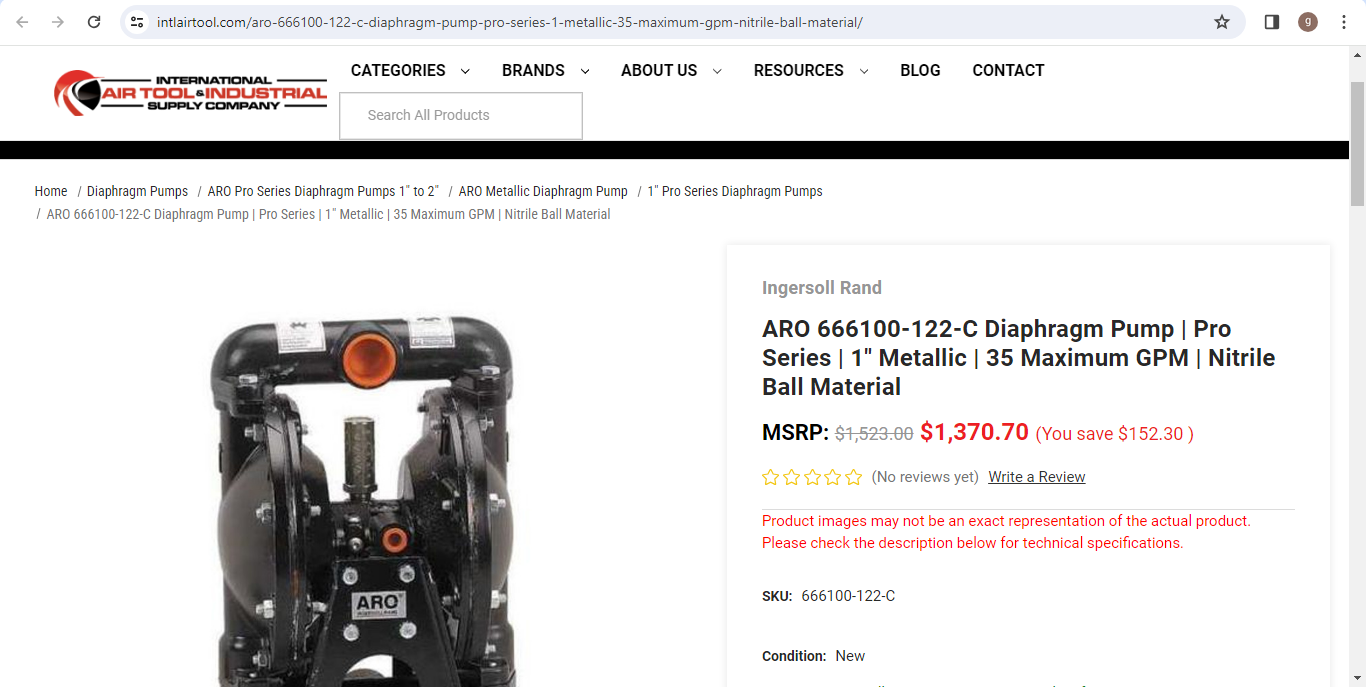The width and height of the screenshot is (1366, 687).
Task: Open the Chrome three-dot menu
Action: [x=1344, y=22]
